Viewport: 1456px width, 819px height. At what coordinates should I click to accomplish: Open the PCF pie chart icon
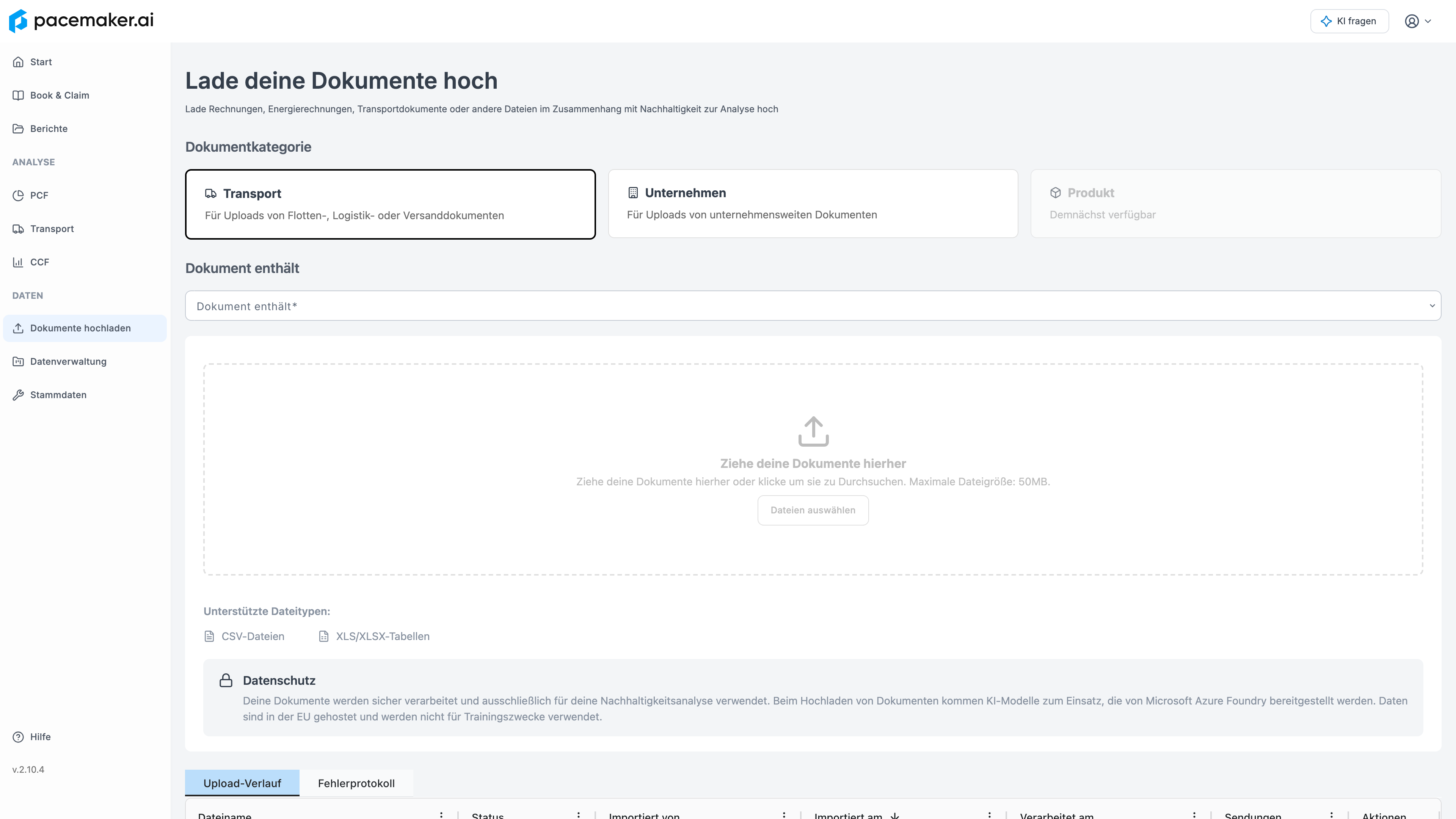coord(18,196)
